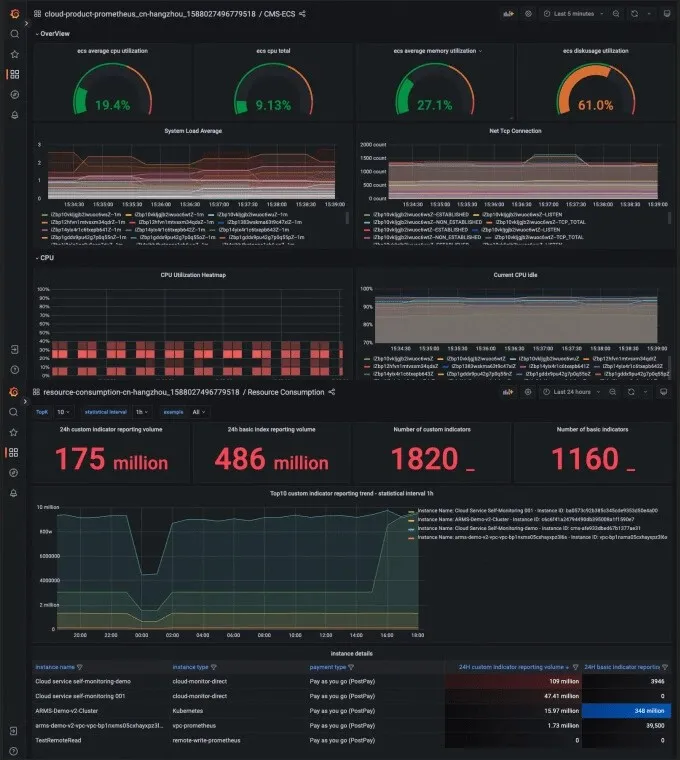Share the CMS-ECS dashboard

coord(302,14)
